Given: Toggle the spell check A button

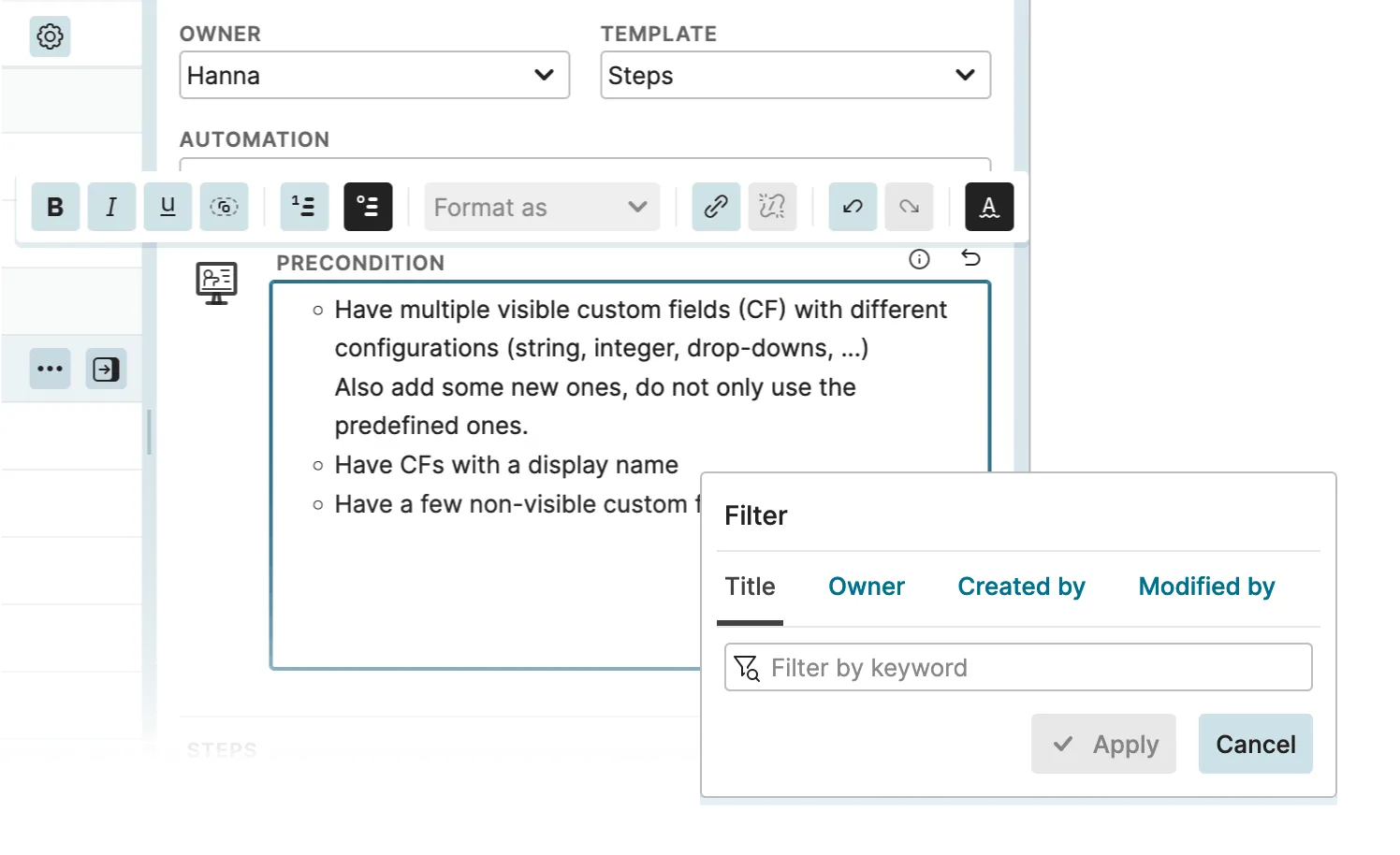Looking at the screenshot, I should [989, 207].
